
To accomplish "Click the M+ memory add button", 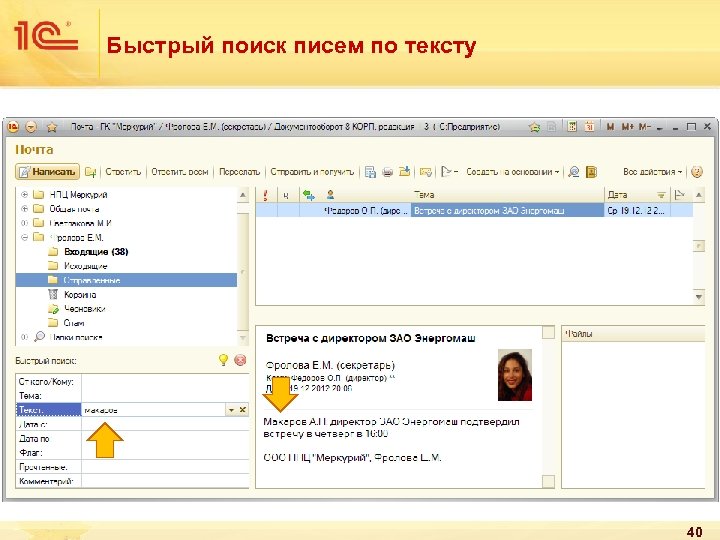I will tap(627, 126).
